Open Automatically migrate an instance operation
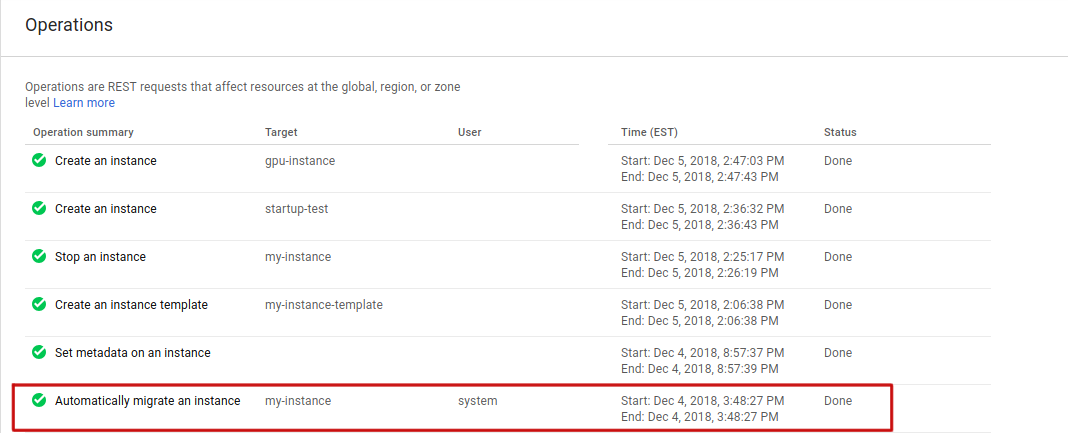The image size is (1068, 433). [147, 401]
